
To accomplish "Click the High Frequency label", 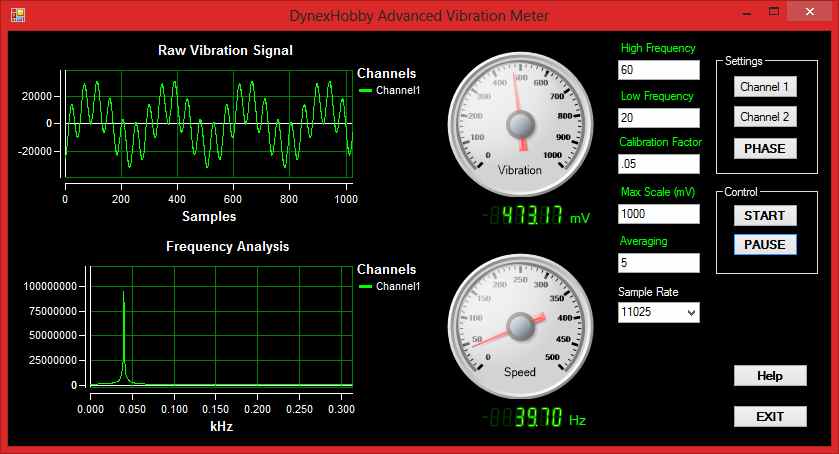I will coord(658,48).
